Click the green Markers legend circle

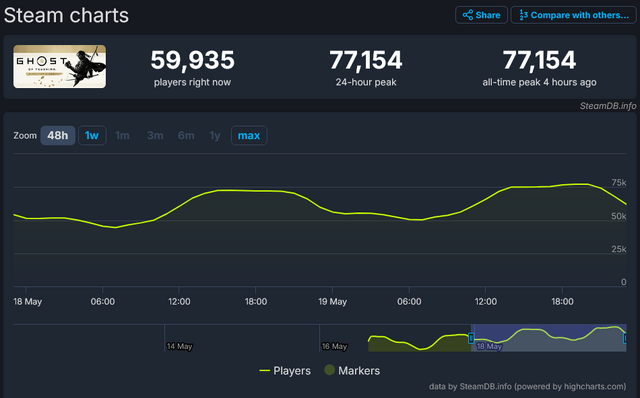point(329,370)
